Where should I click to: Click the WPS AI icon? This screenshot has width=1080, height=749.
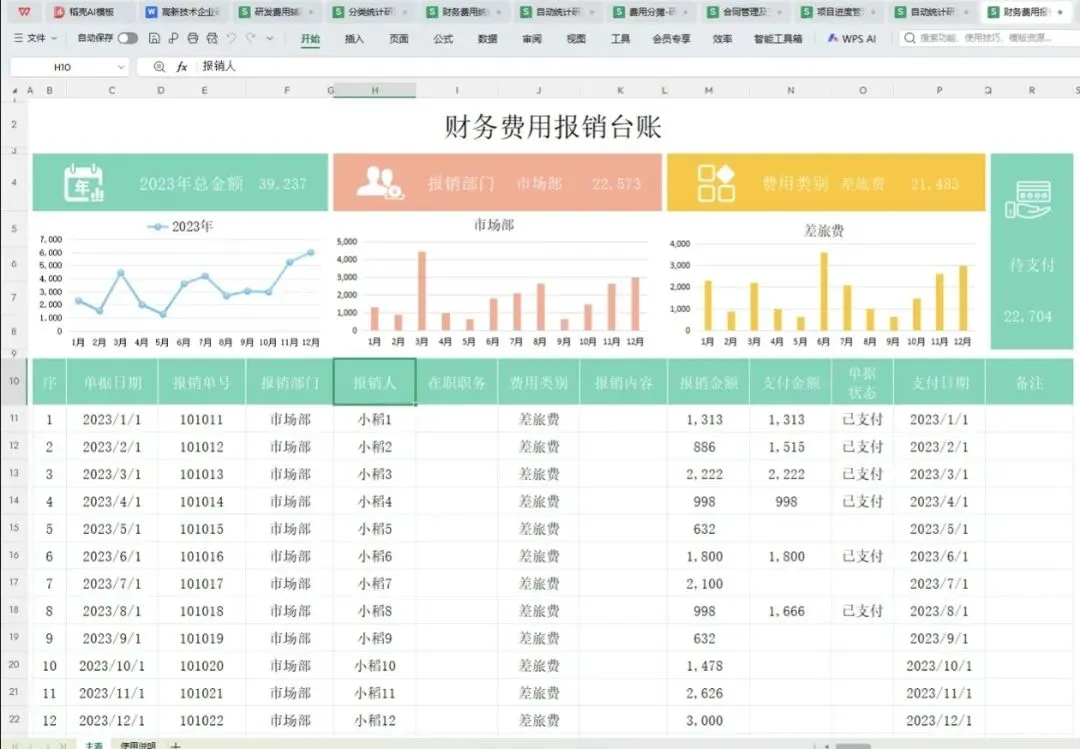(833, 39)
